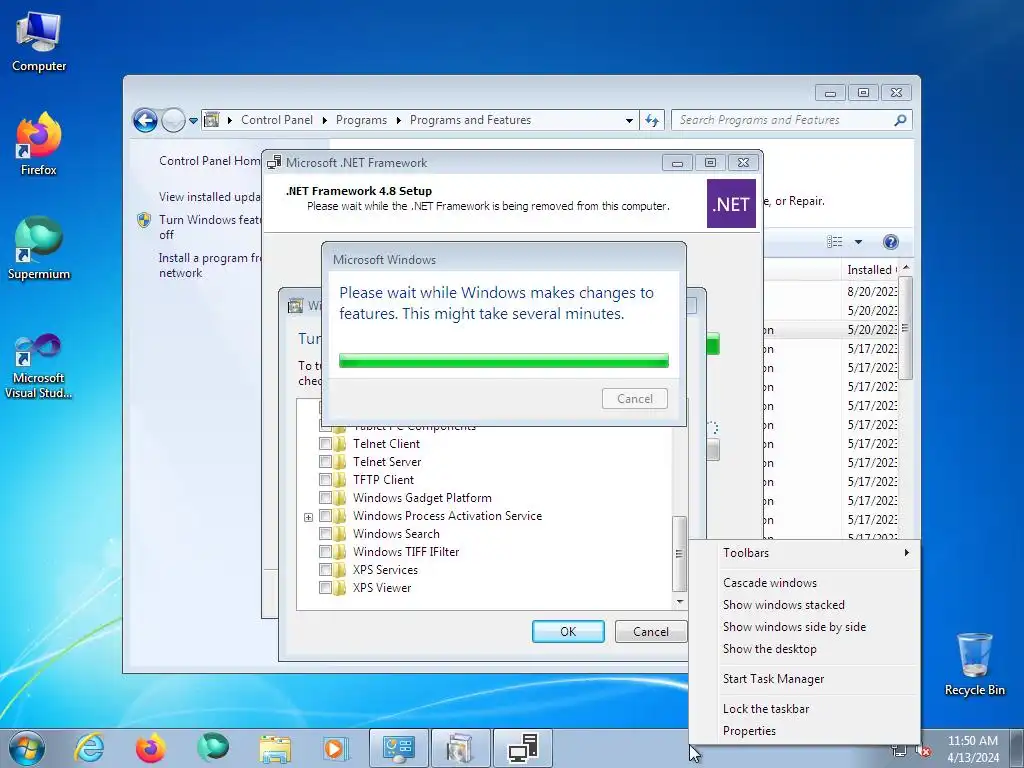
Task: Expand the Windows Process Activation Service node
Action: coord(308,517)
